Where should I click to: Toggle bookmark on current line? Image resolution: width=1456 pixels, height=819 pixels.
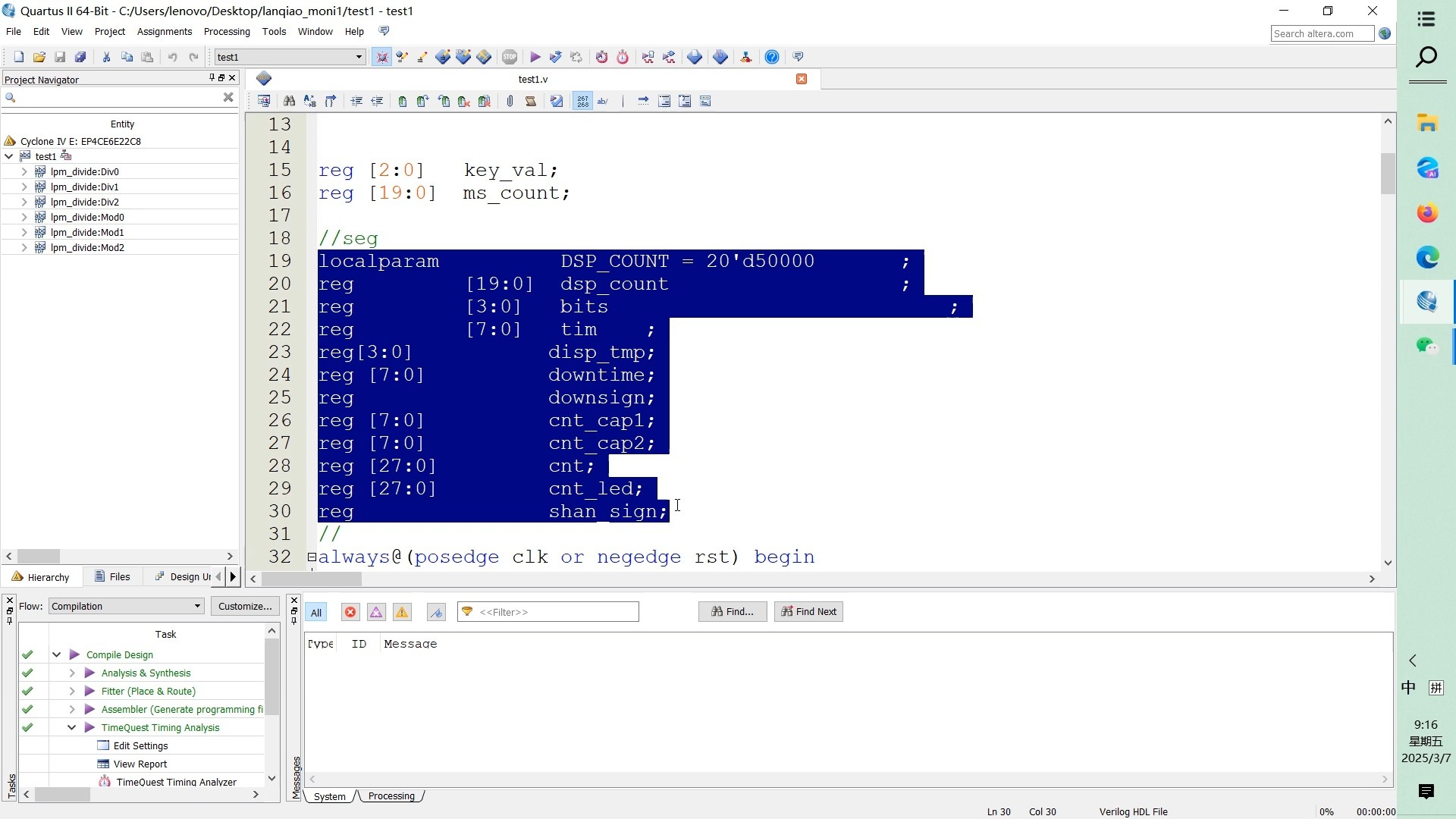point(402,101)
